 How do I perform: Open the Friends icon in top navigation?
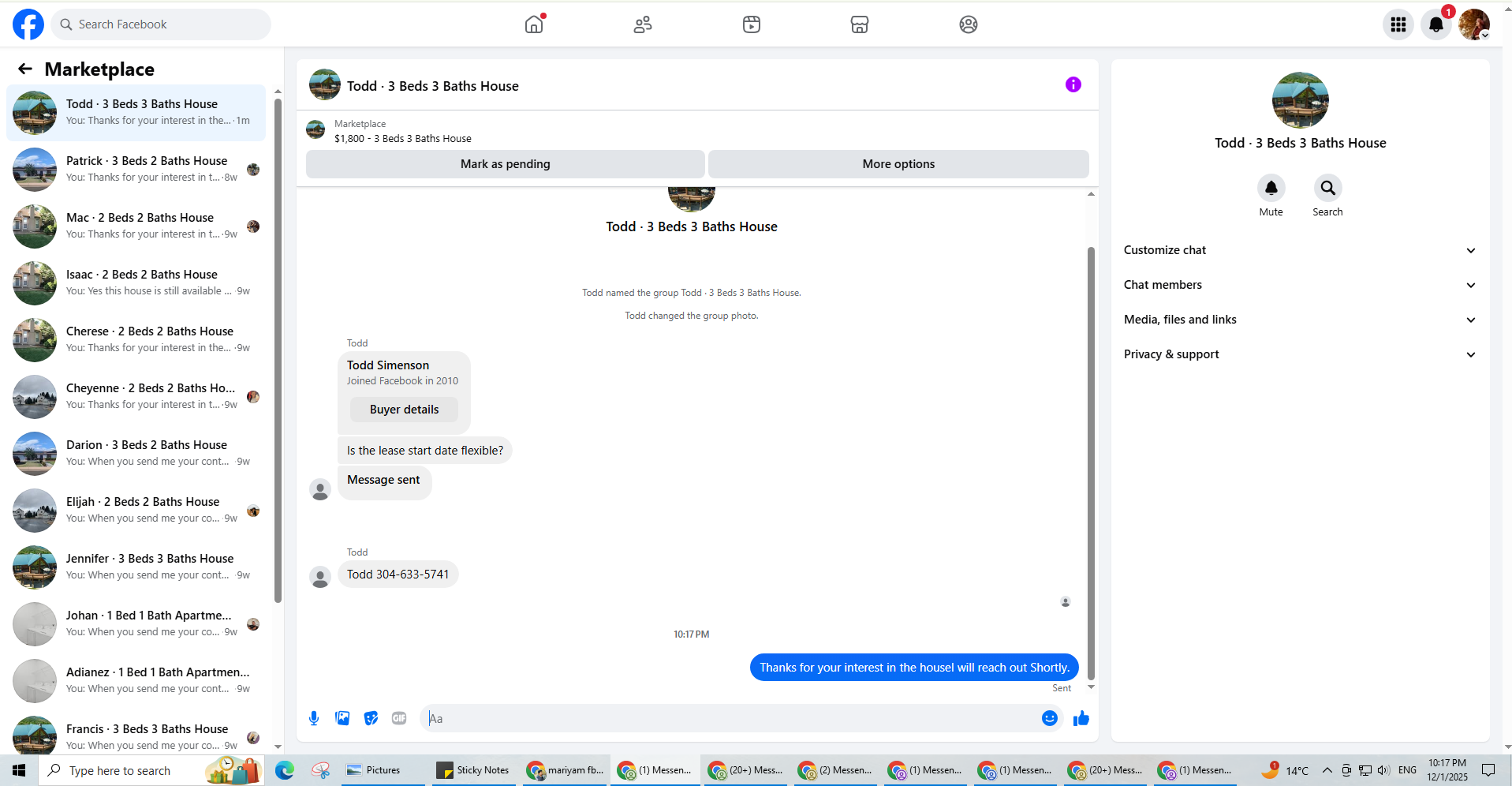[643, 24]
